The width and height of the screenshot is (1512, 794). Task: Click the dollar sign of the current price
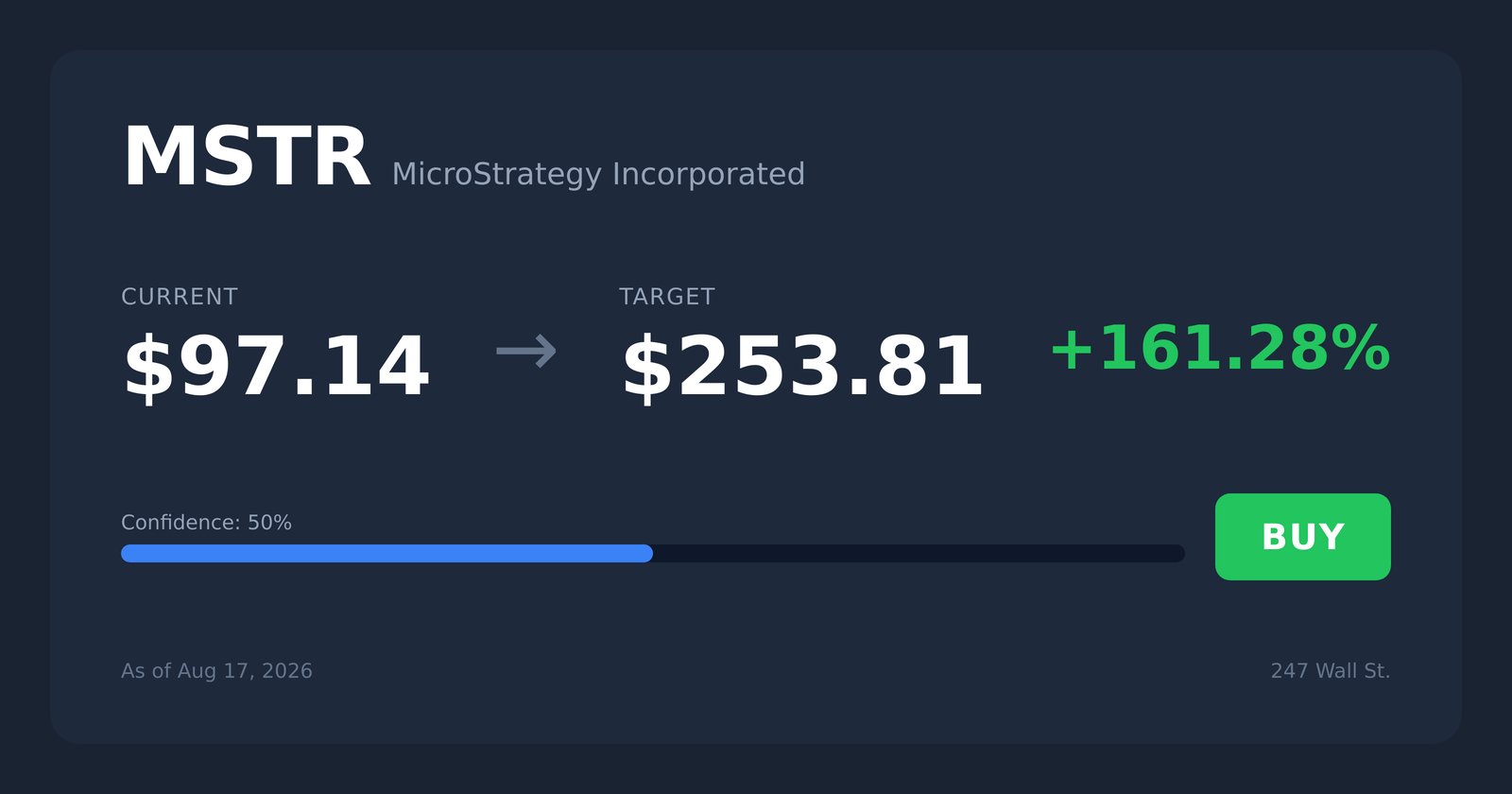[149, 367]
